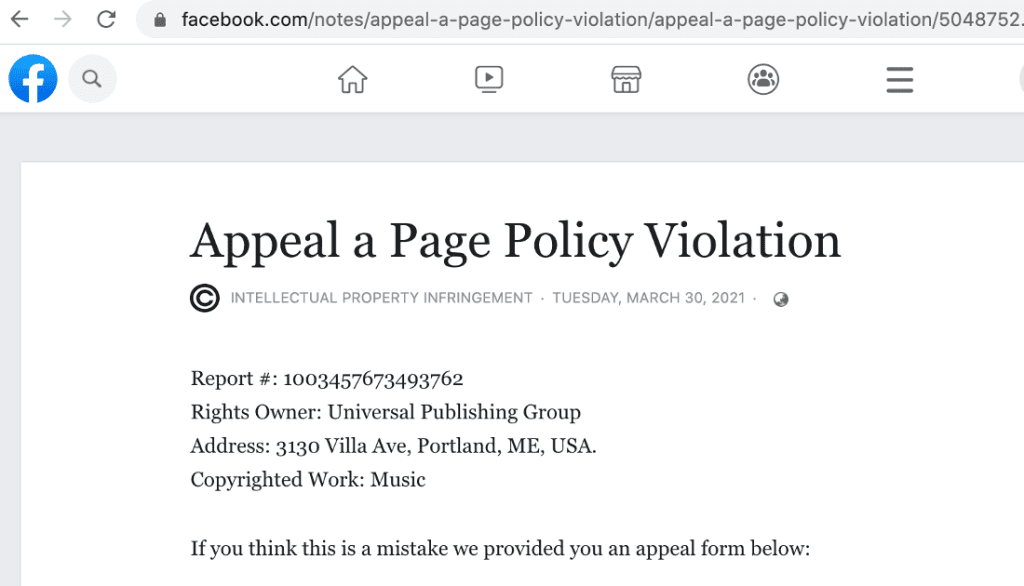Open the Groups section
Image resolution: width=1024 pixels, height=586 pixels.
763,79
